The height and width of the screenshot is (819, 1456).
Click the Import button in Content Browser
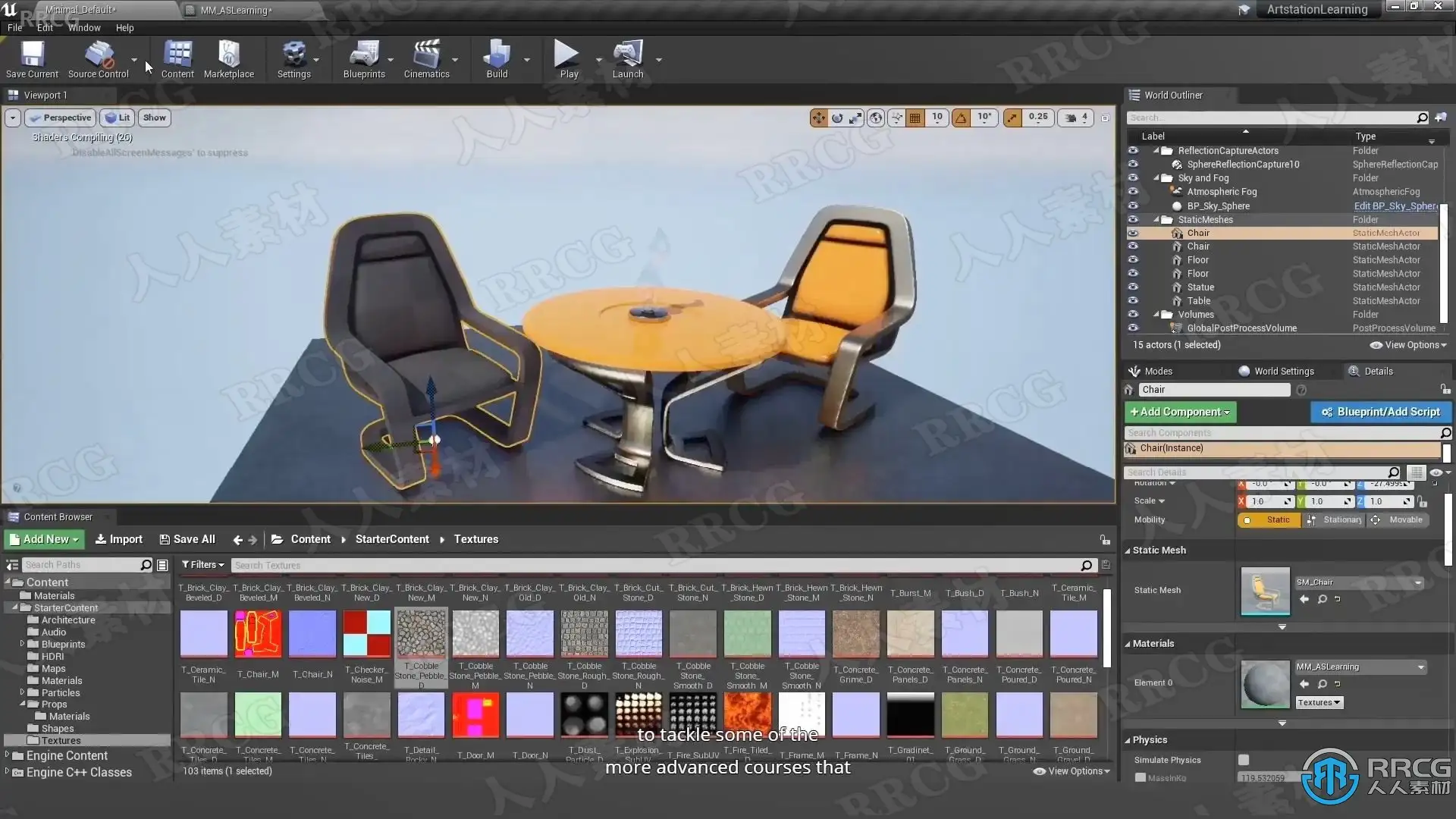pyautogui.click(x=118, y=539)
